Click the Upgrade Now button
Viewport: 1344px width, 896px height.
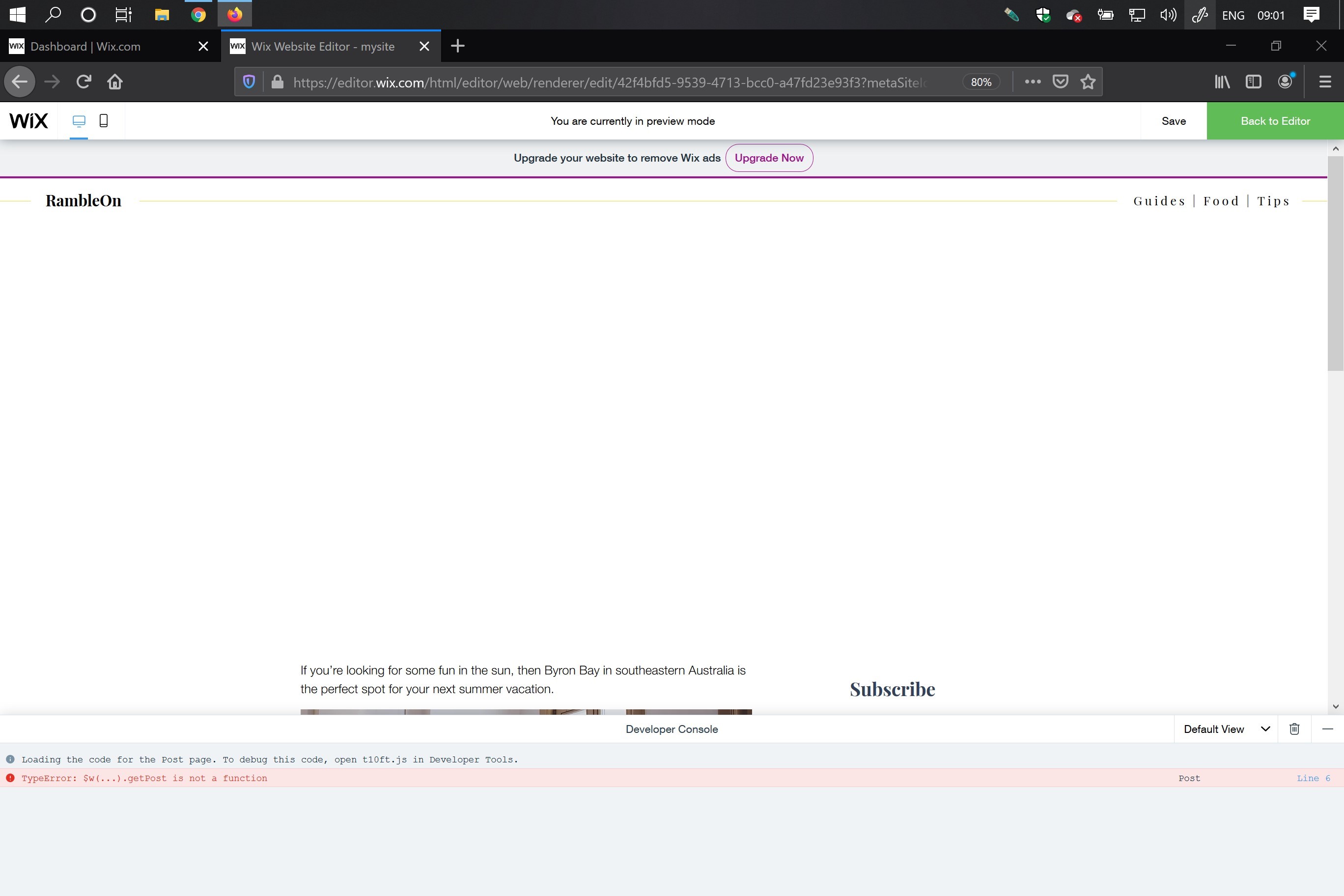pos(769,158)
